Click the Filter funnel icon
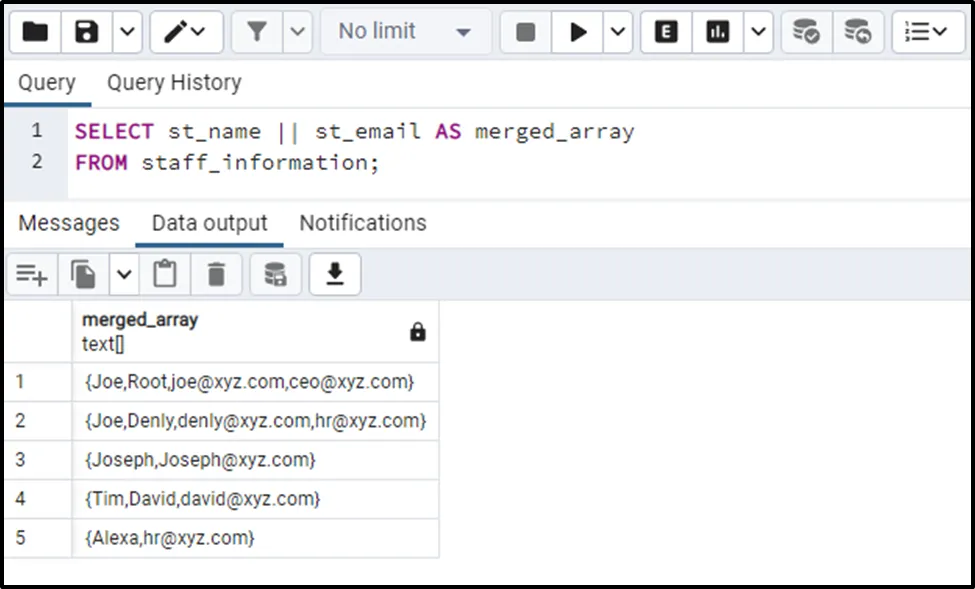Viewport: 975px width, 589px height. [x=257, y=32]
